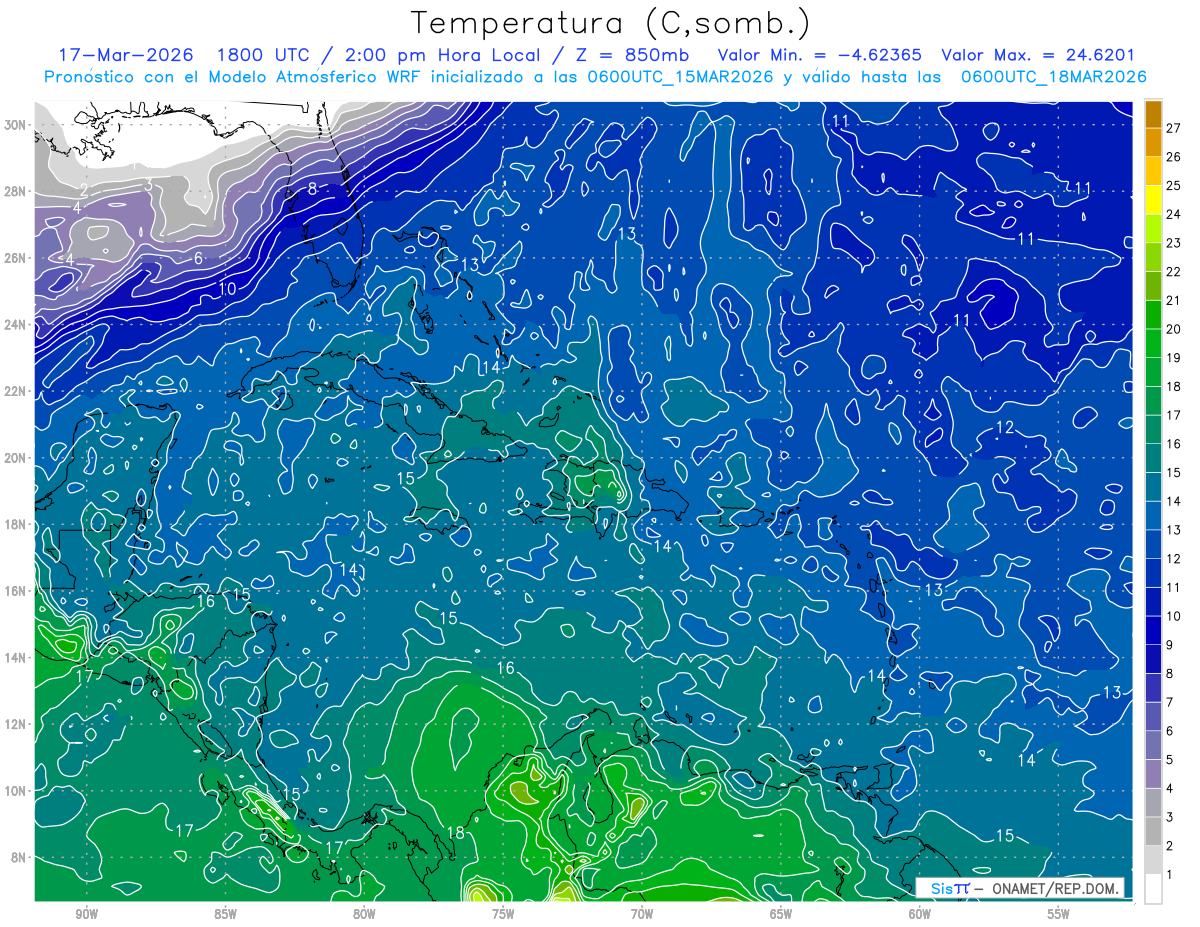Select the legend scale number "20"
1200x927 pixels.
1174,329
